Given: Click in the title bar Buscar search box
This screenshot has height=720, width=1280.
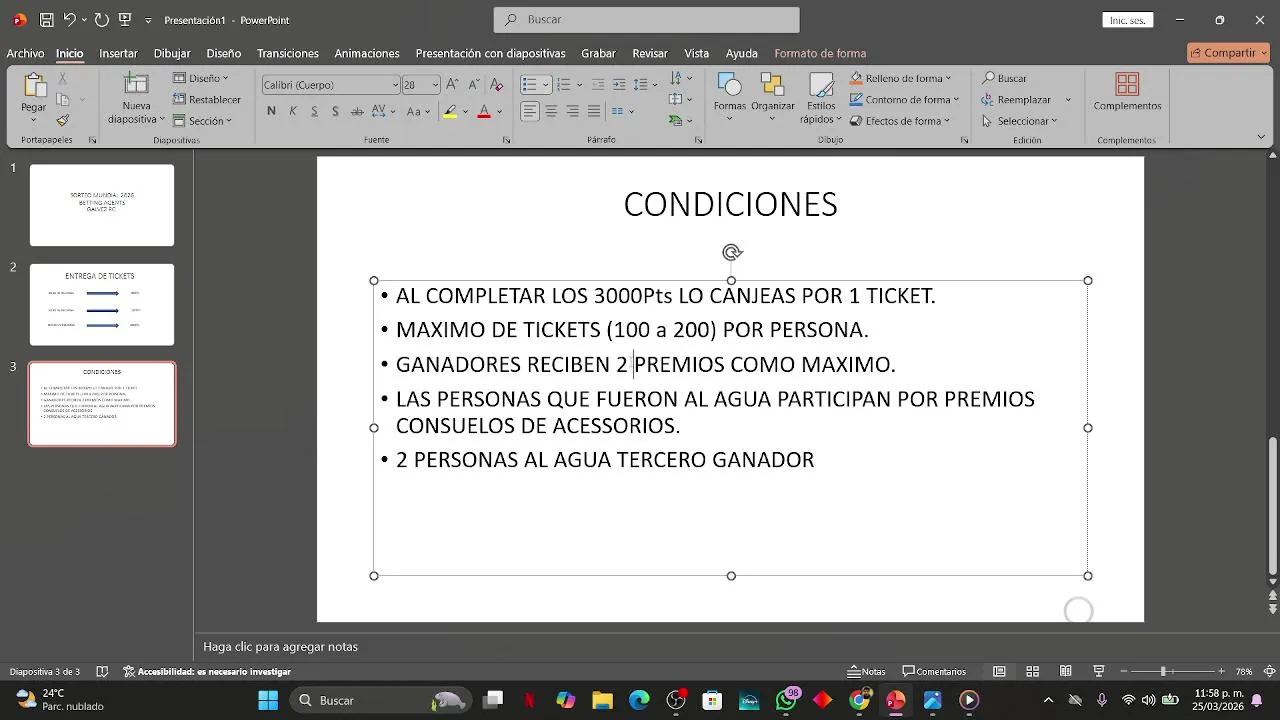Looking at the screenshot, I should point(646,20).
